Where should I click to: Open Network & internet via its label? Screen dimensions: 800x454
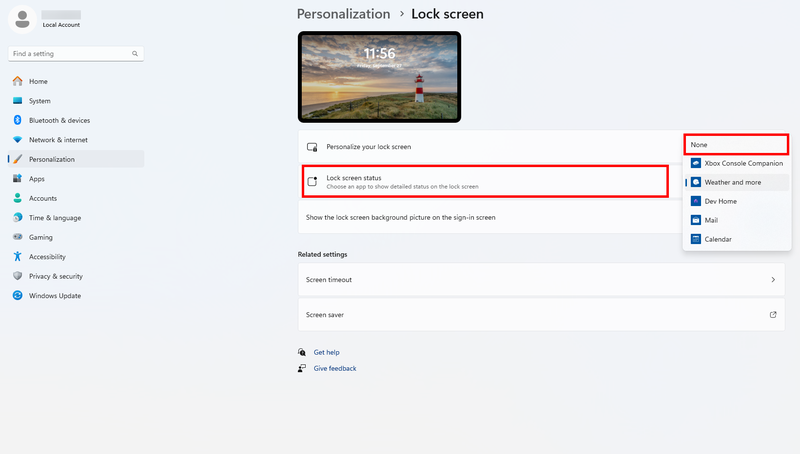click(x=58, y=140)
